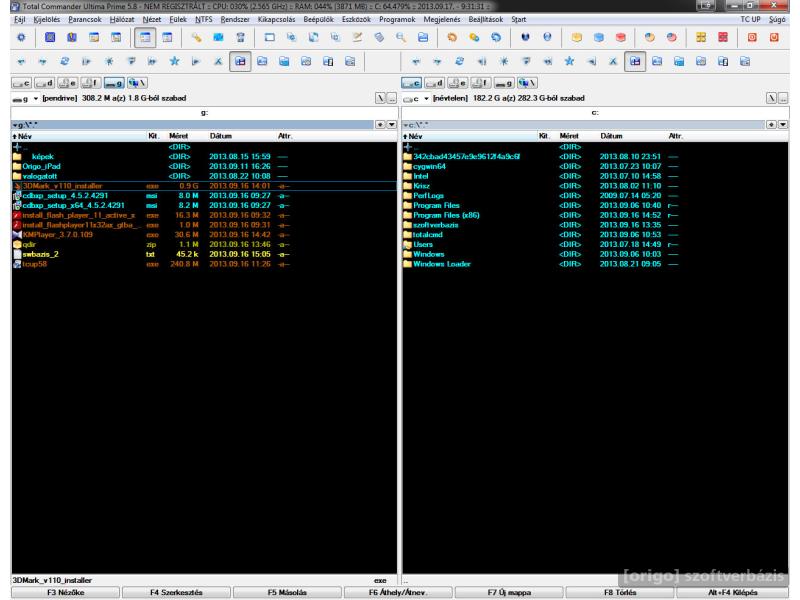The height and width of the screenshot is (600, 800).
Task: Click the F3 Nézőke button
Action: coord(65,592)
